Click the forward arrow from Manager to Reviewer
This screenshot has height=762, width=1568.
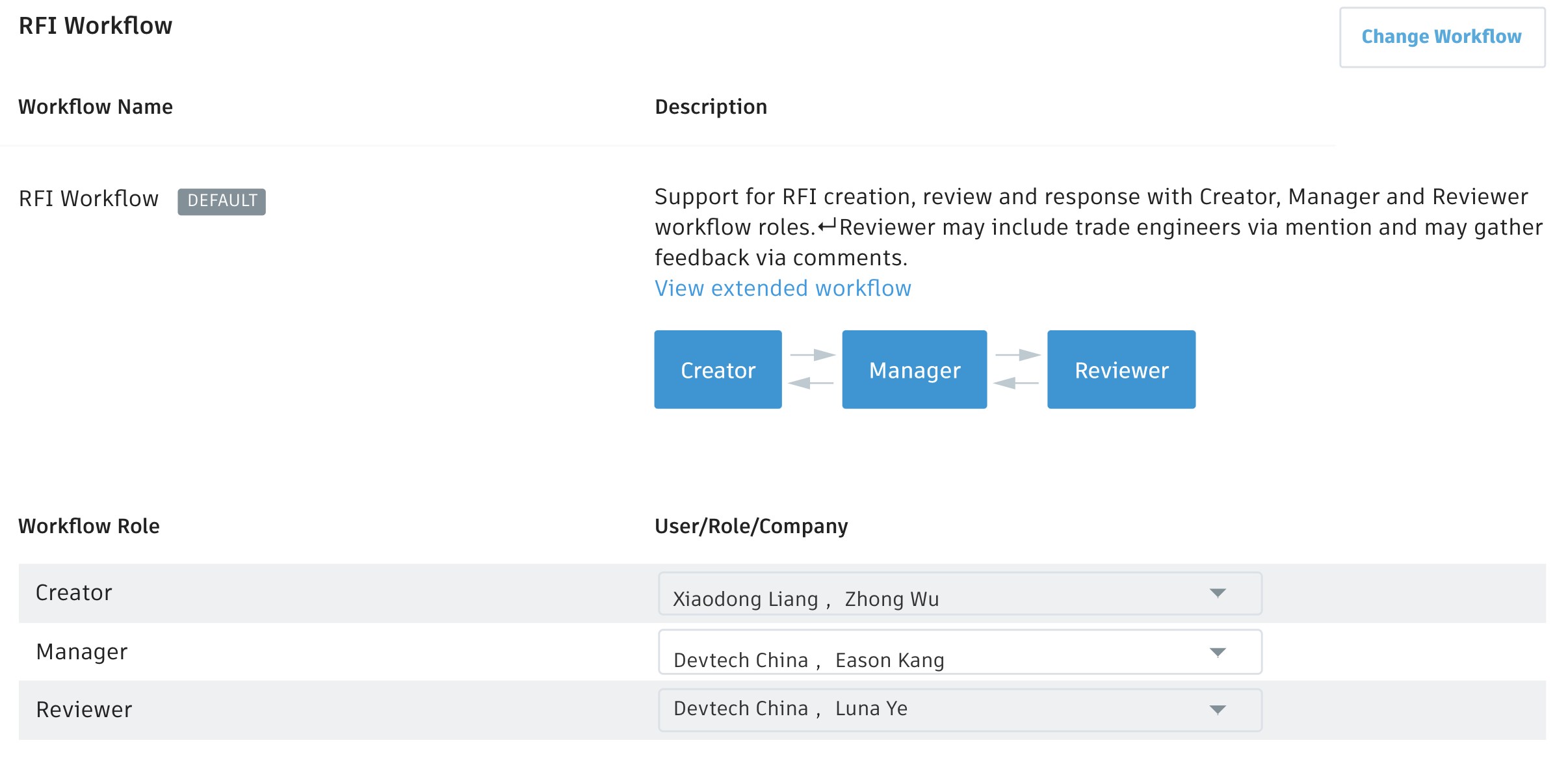(x=1017, y=354)
